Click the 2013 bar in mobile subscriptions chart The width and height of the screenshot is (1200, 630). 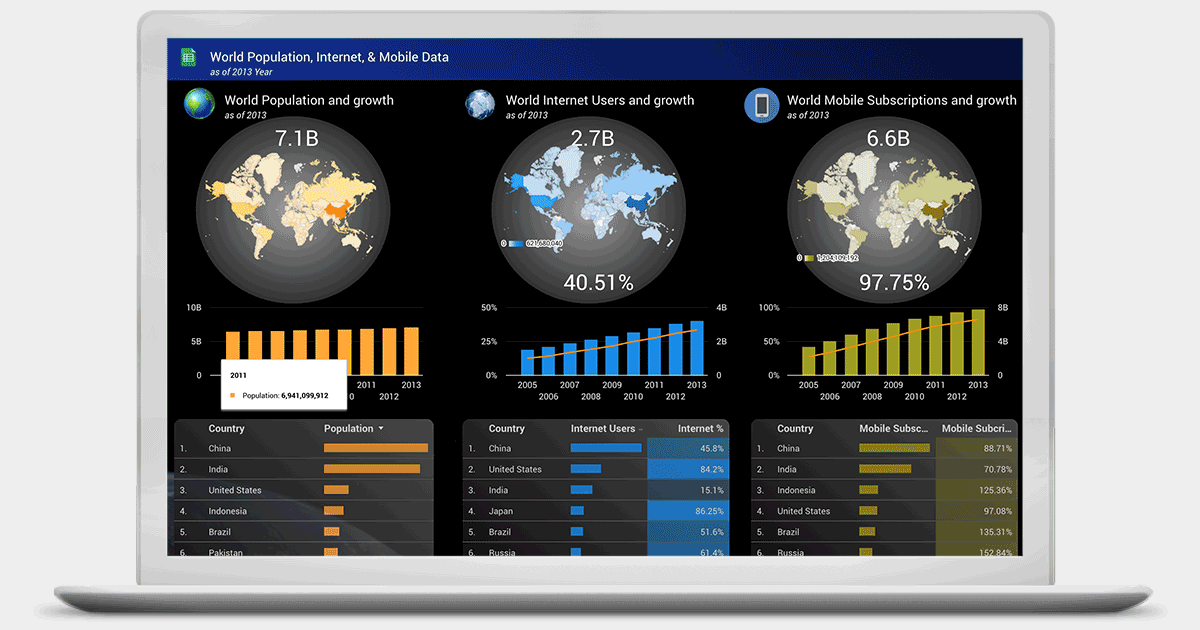[978, 342]
